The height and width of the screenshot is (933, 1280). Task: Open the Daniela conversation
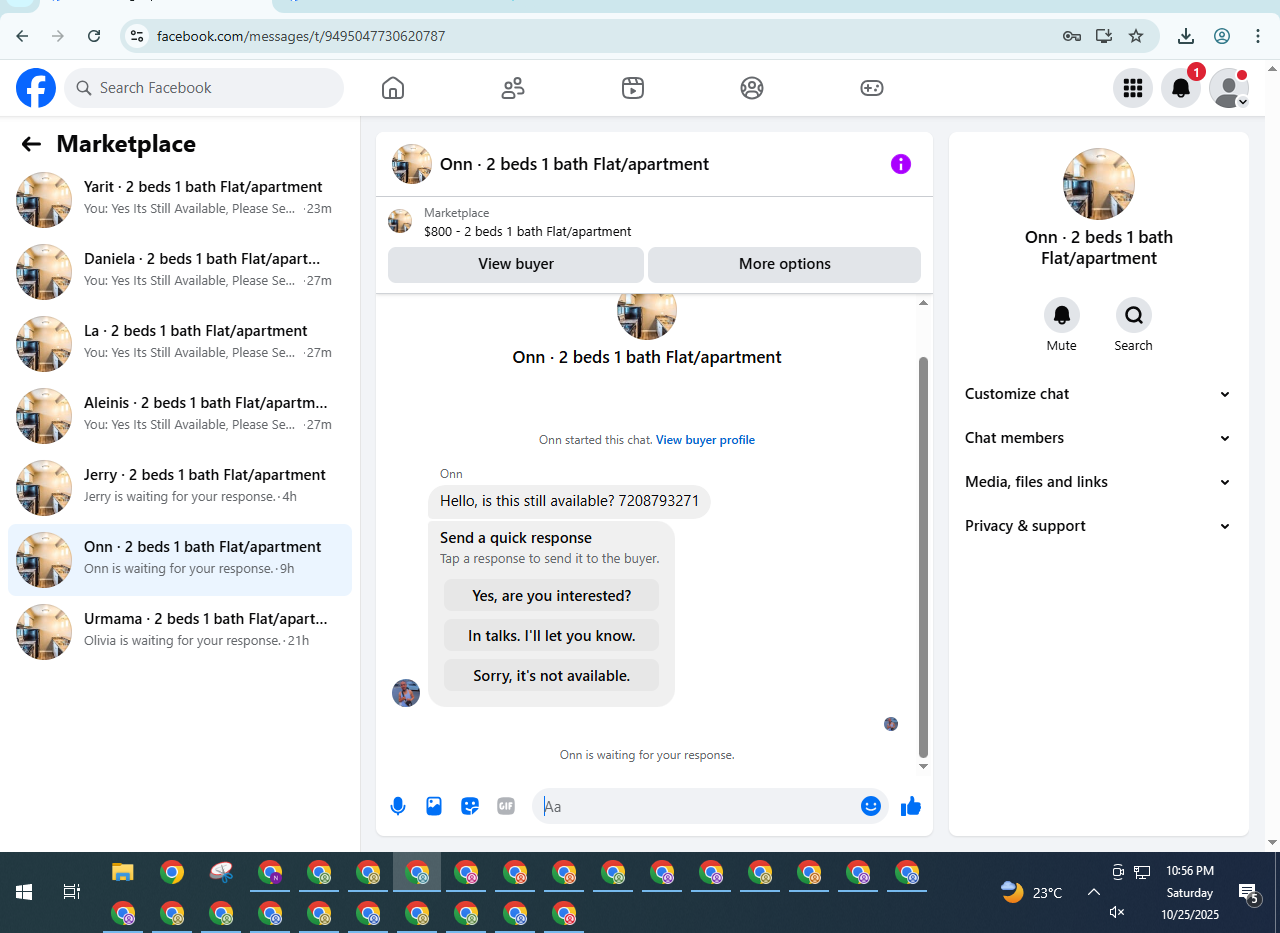click(x=180, y=272)
